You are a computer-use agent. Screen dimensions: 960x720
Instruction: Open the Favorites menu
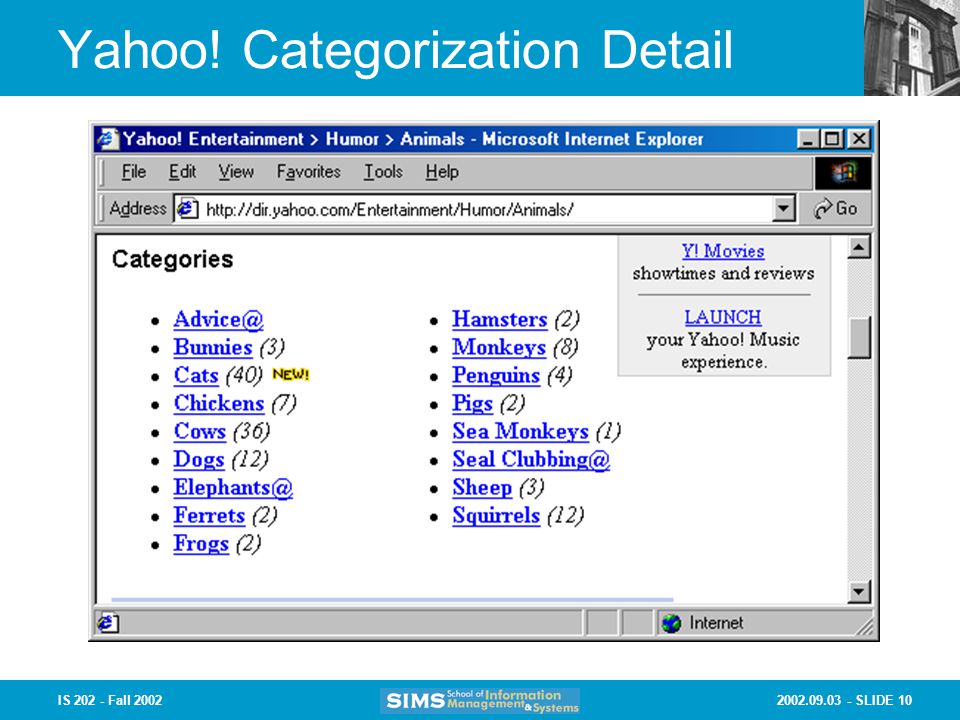pos(309,172)
